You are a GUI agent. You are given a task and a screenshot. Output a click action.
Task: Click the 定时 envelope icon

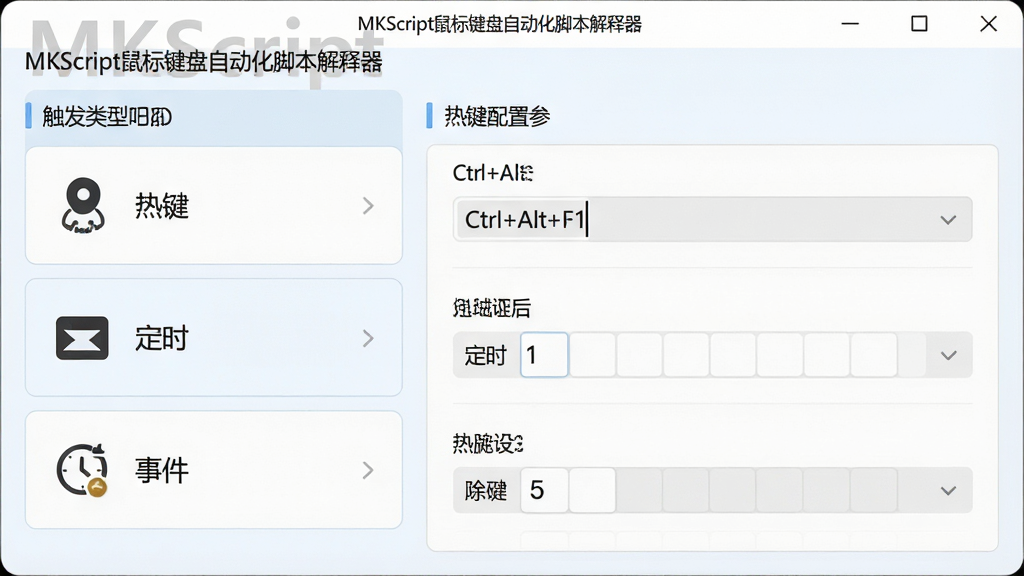[x=82, y=338]
